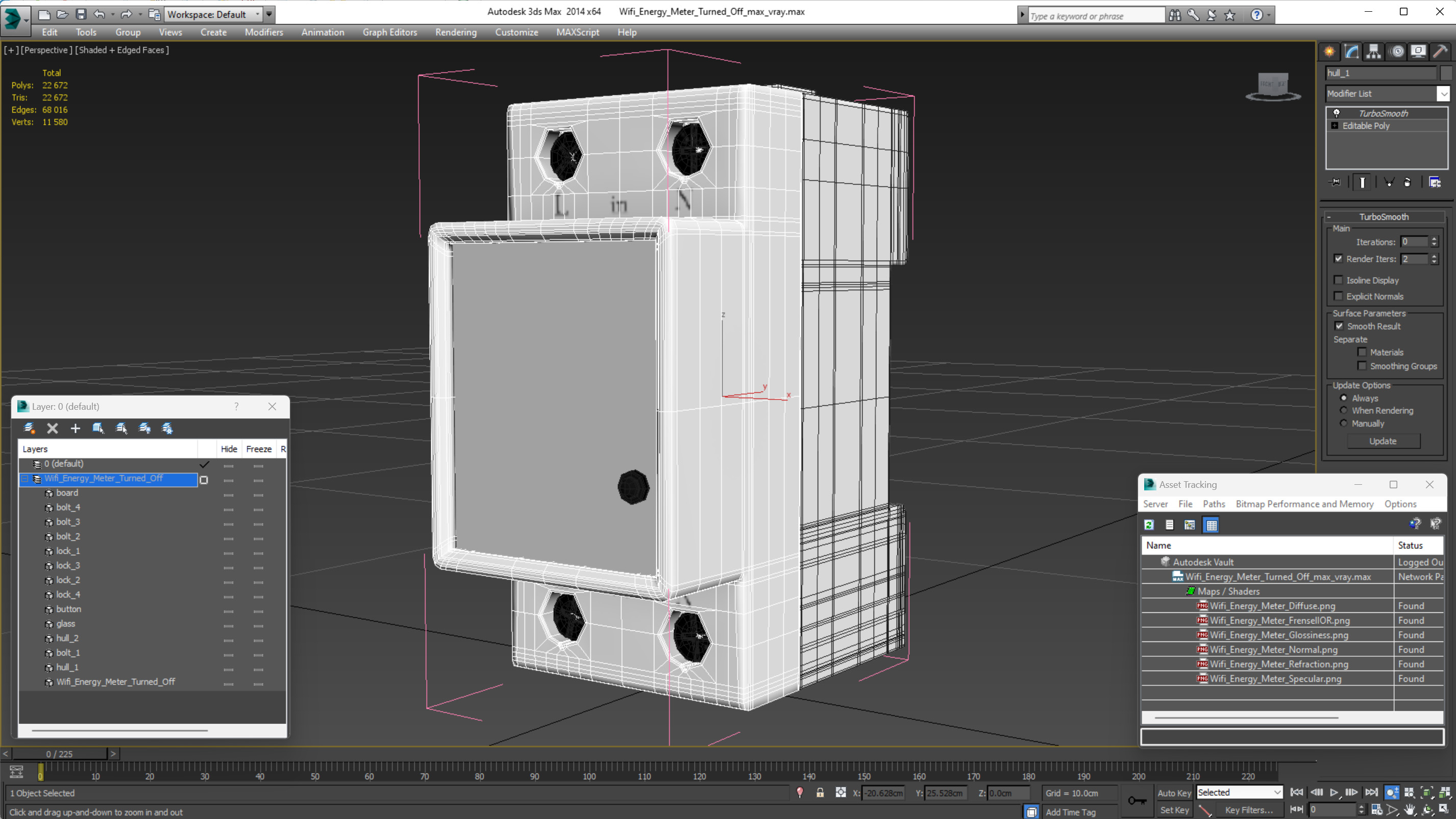Click the Update button in TurboSmooth
This screenshot has height=819, width=1456.
pos(1384,440)
